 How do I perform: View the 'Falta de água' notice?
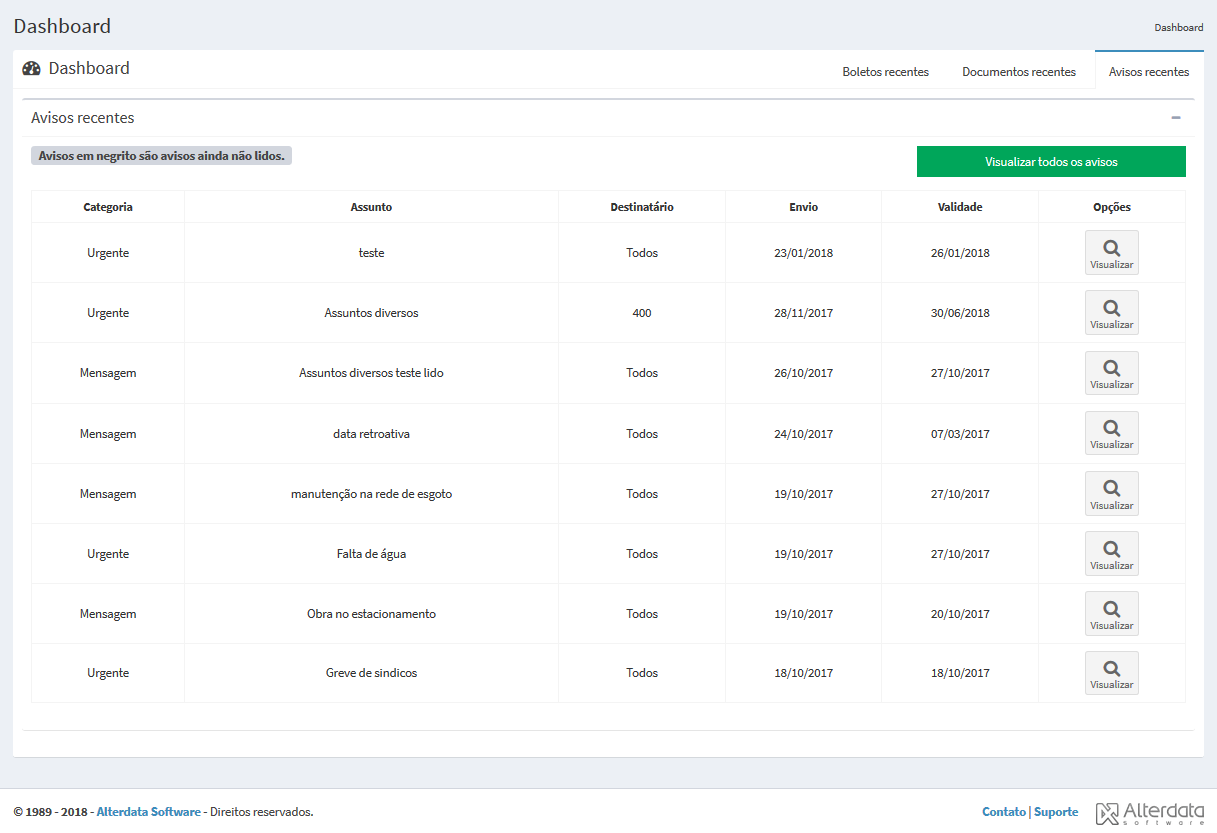(x=1111, y=554)
